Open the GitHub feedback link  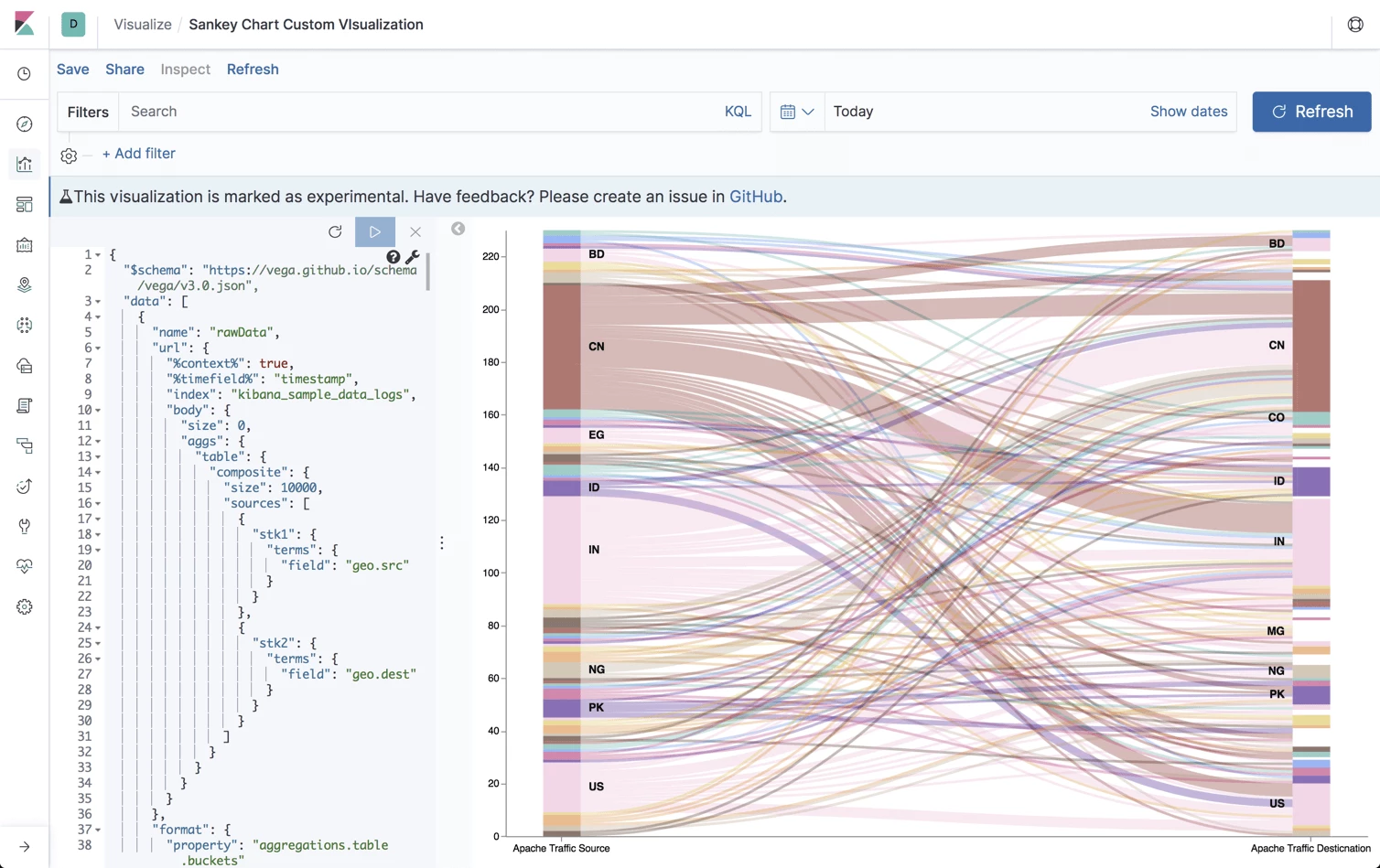(756, 196)
